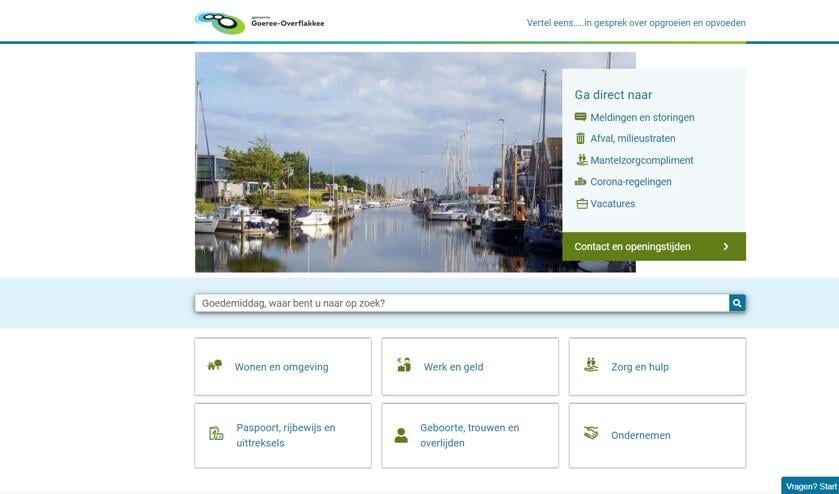View Corona-regelingen page
The image size is (839, 494).
pos(631,181)
